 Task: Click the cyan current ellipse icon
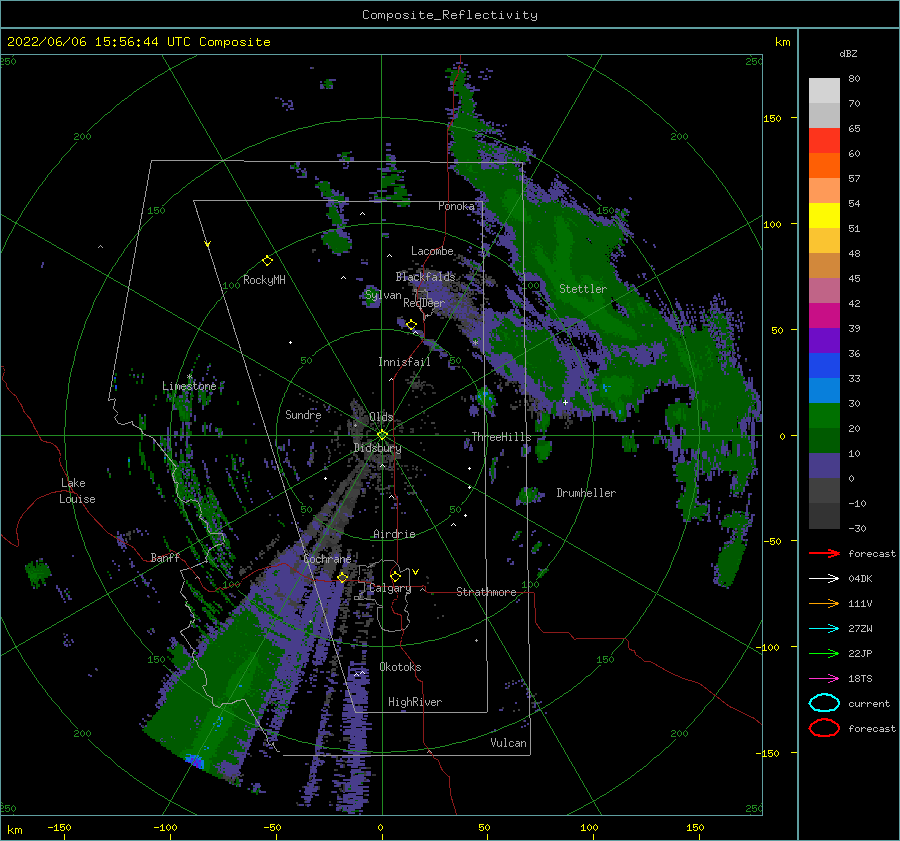tap(824, 703)
